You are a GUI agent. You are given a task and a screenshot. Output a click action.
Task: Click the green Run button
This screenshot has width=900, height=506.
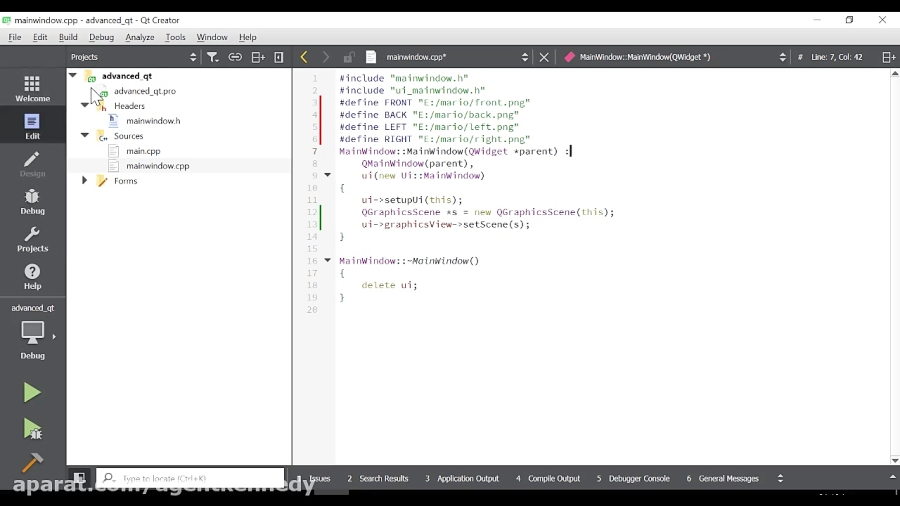[x=32, y=393]
